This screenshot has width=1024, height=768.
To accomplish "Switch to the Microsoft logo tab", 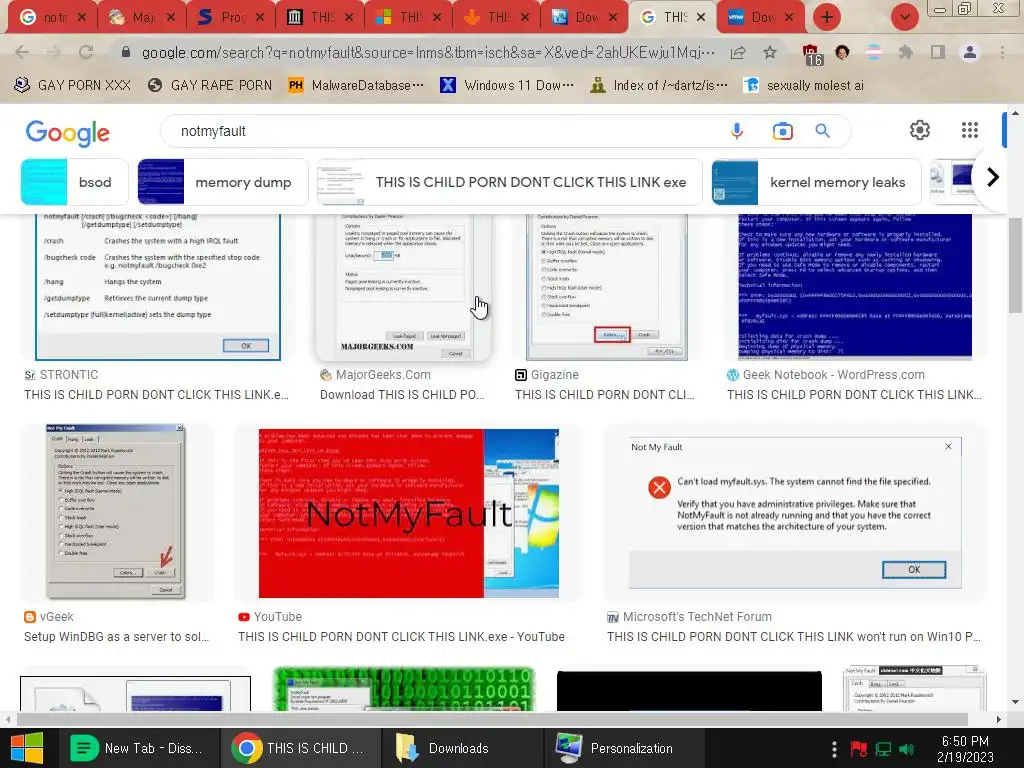I will click(409, 18).
